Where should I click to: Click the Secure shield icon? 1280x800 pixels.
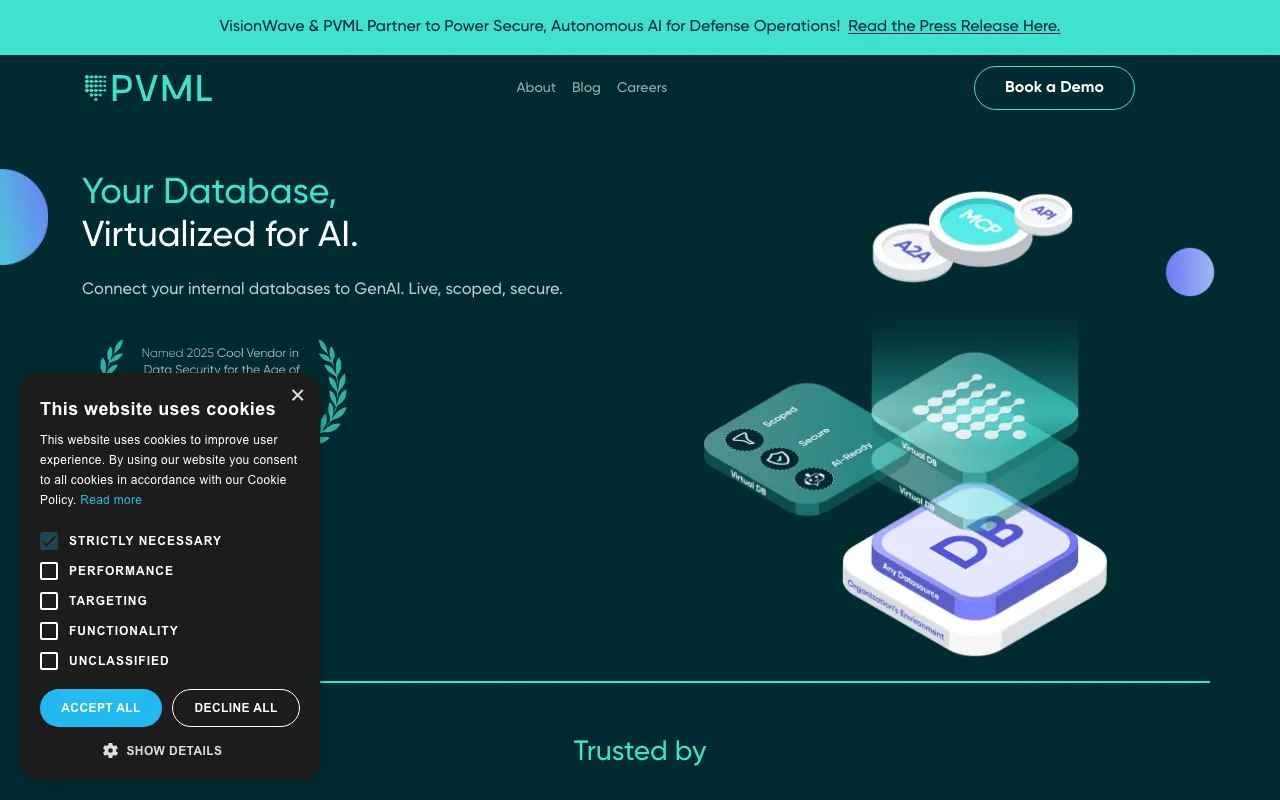(x=779, y=458)
